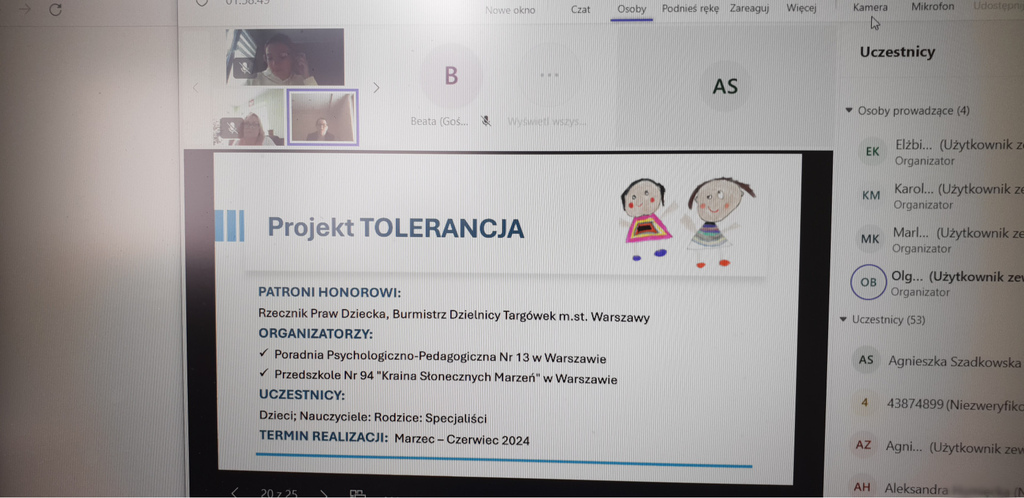Select the highlighted video thumbnail with purple border
This screenshot has height=498, width=1024.
322,117
